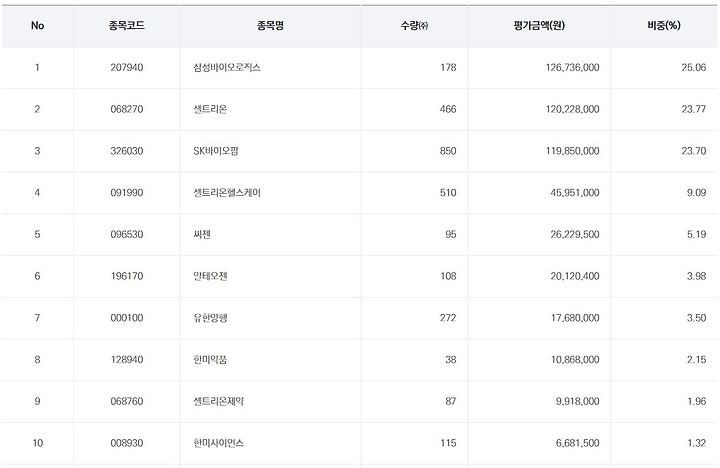Select stock name 셀트리온 in row 2
Image resolution: width=720 pixels, height=468 pixels.
(210, 109)
